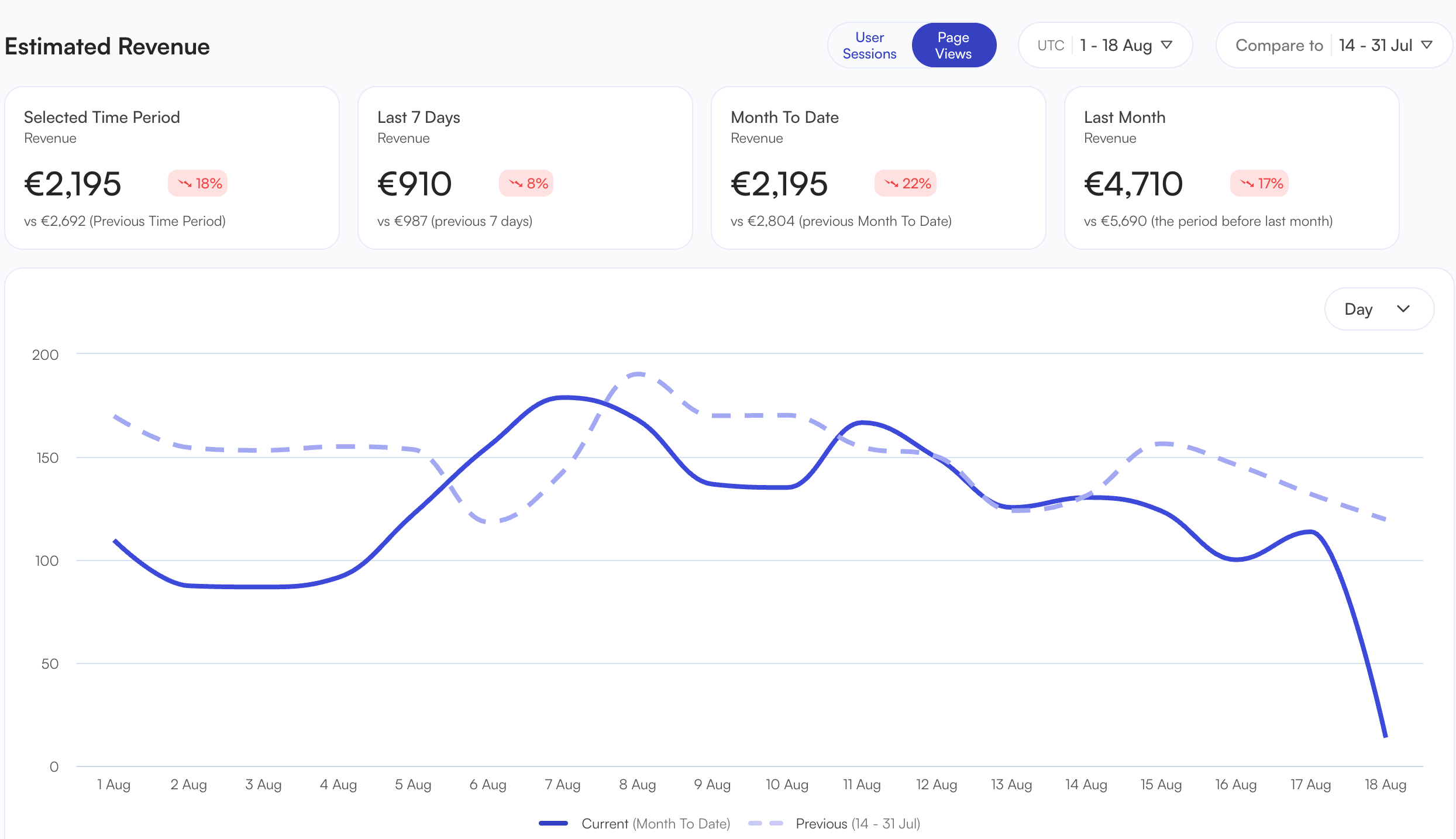
Task: Click the Compare to triangle arrow
Action: (x=1427, y=45)
